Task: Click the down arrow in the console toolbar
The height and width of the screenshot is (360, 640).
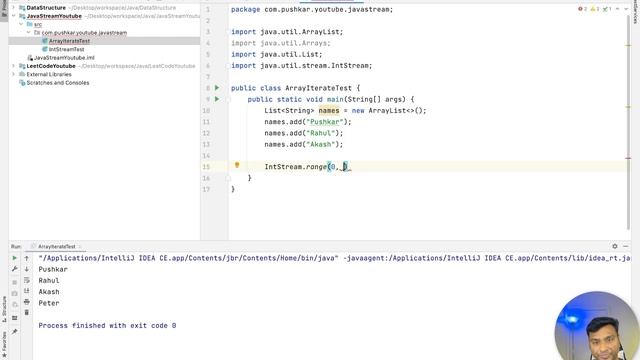Action: [x=27, y=269]
